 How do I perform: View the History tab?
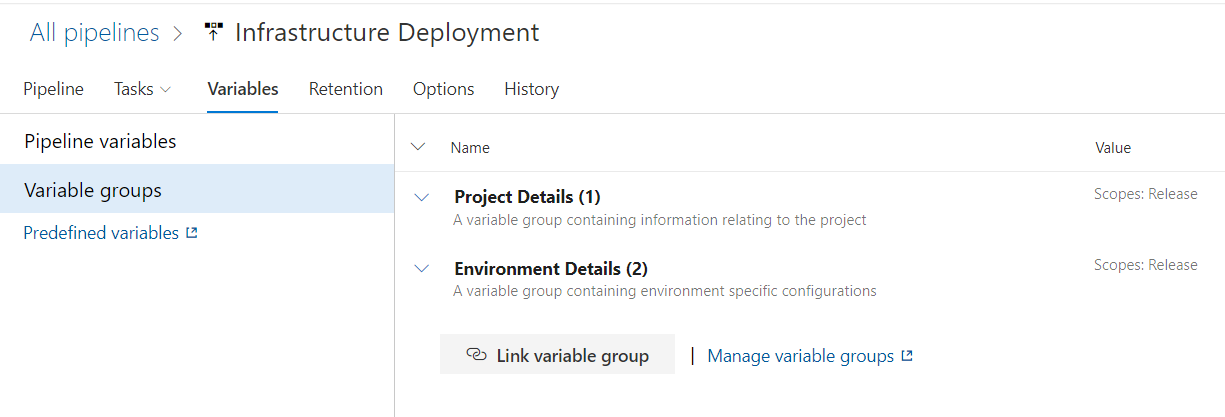[x=531, y=89]
